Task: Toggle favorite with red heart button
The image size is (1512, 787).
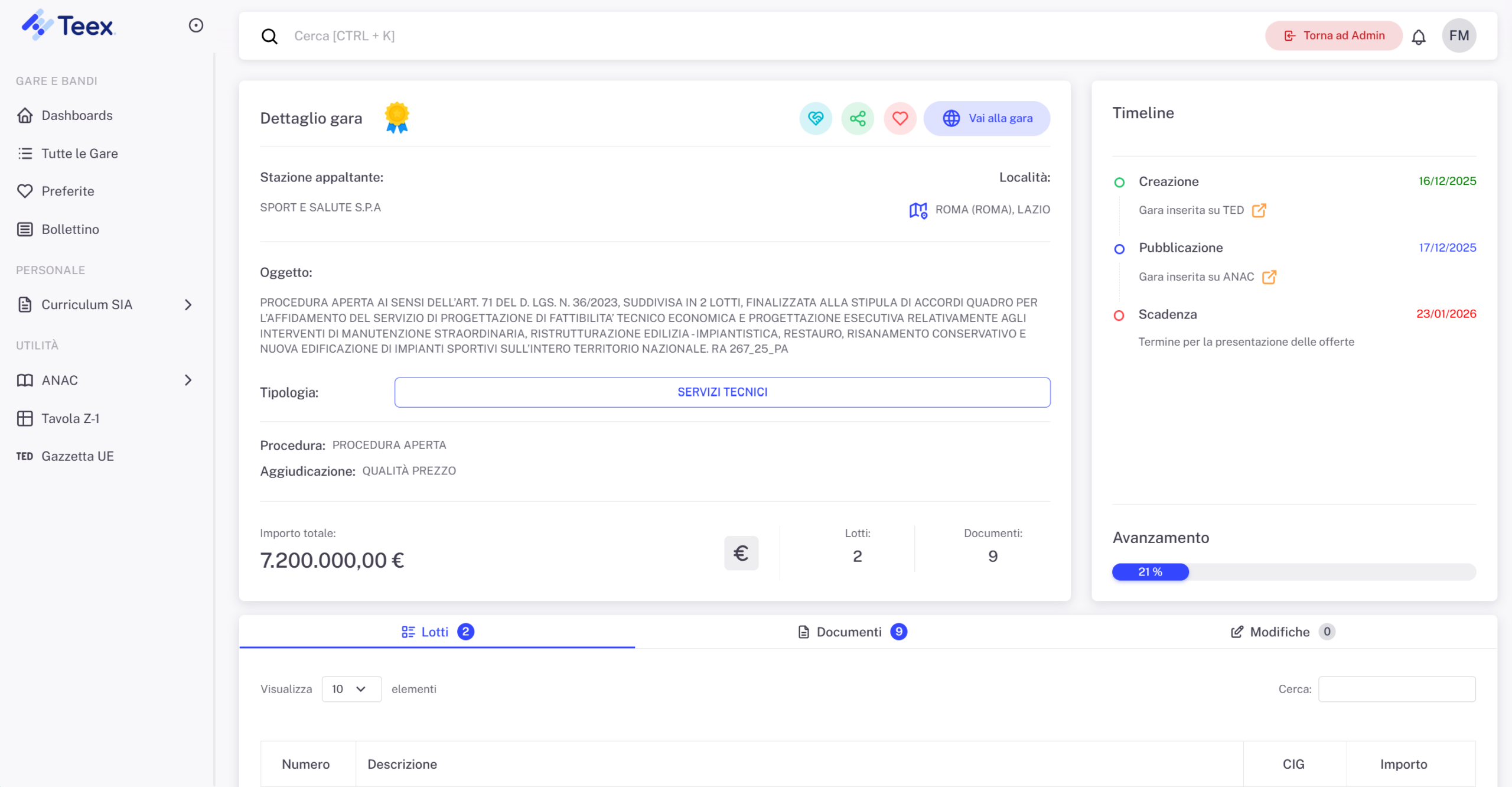Action: pyautogui.click(x=900, y=118)
